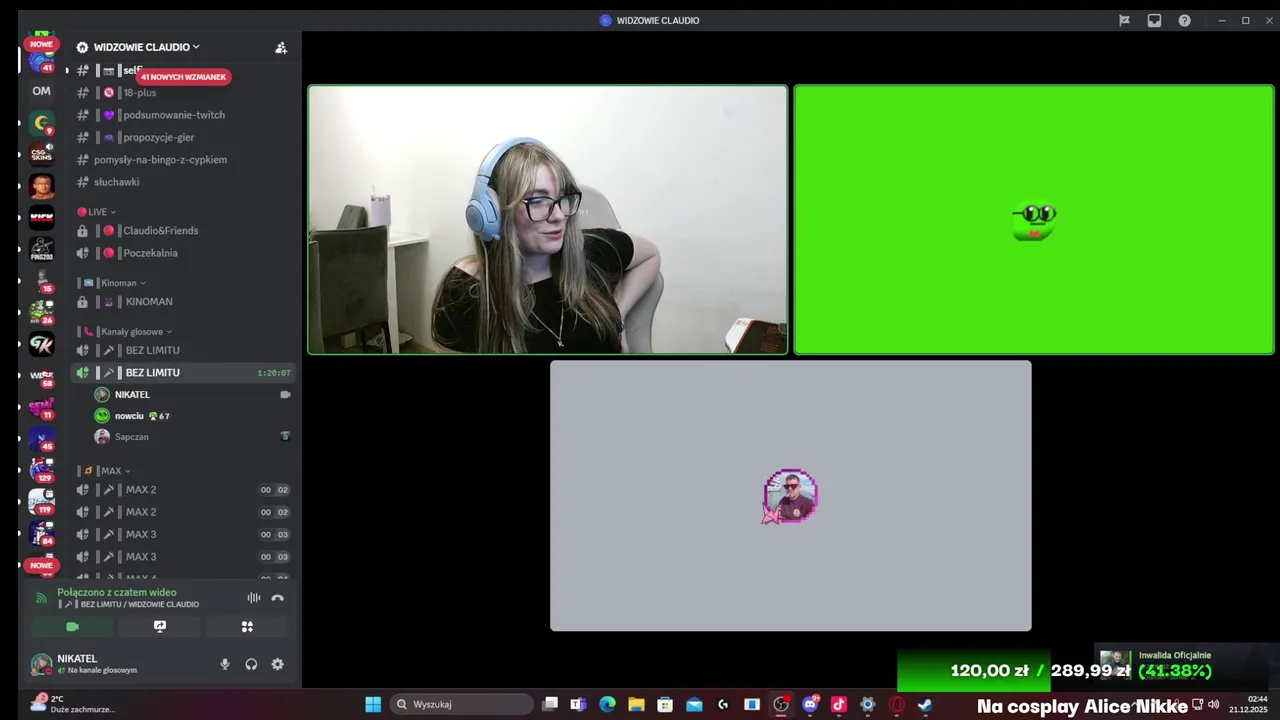Open the share screen button
This screenshot has width=1280, height=720.
click(x=160, y=627)
